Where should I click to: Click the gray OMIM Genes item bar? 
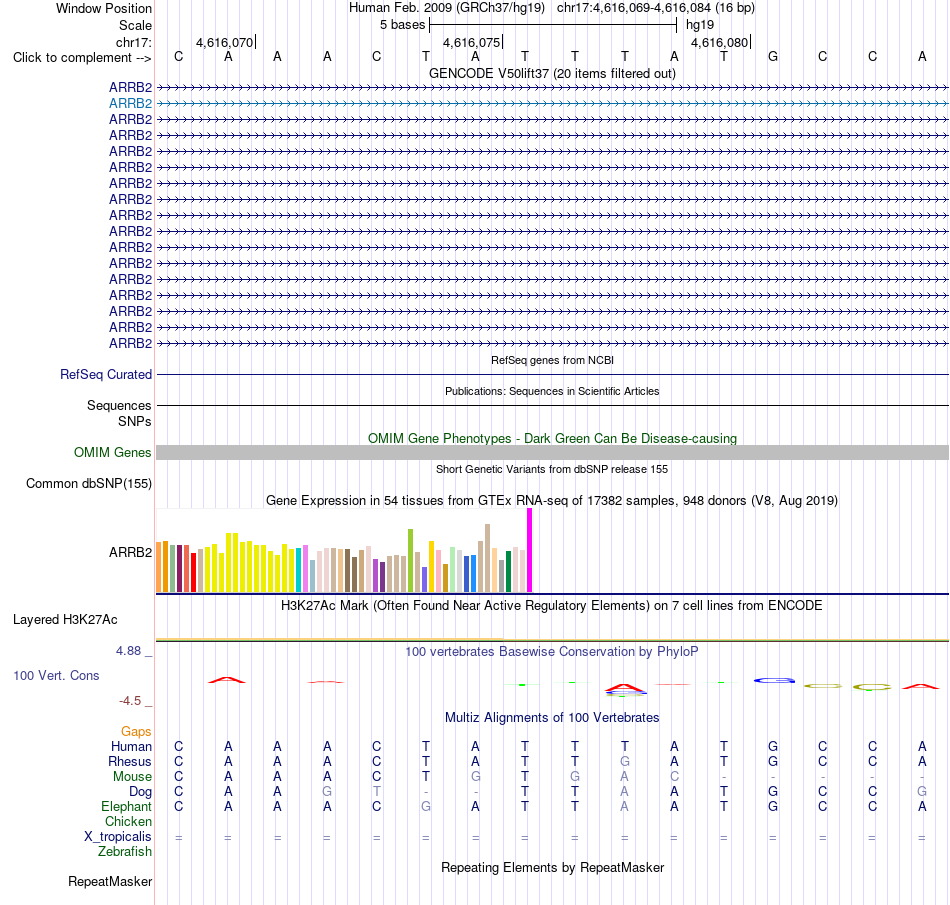tap(552, 452)
